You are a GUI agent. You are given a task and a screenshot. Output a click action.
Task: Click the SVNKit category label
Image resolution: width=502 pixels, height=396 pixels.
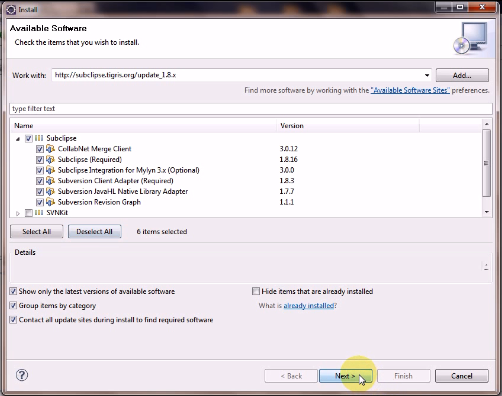coord(57,213)
